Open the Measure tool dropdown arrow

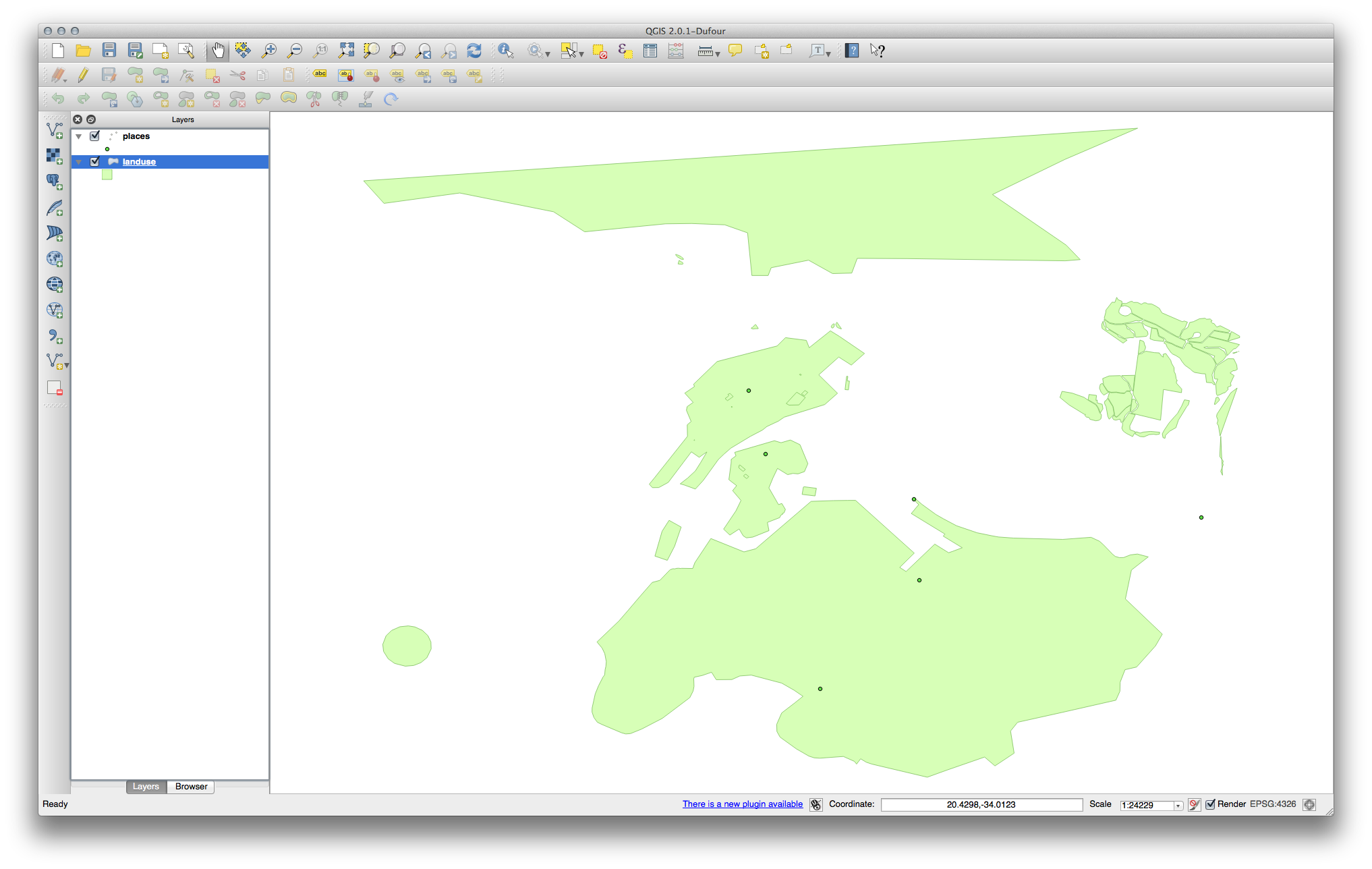click(x=718, y=54)
